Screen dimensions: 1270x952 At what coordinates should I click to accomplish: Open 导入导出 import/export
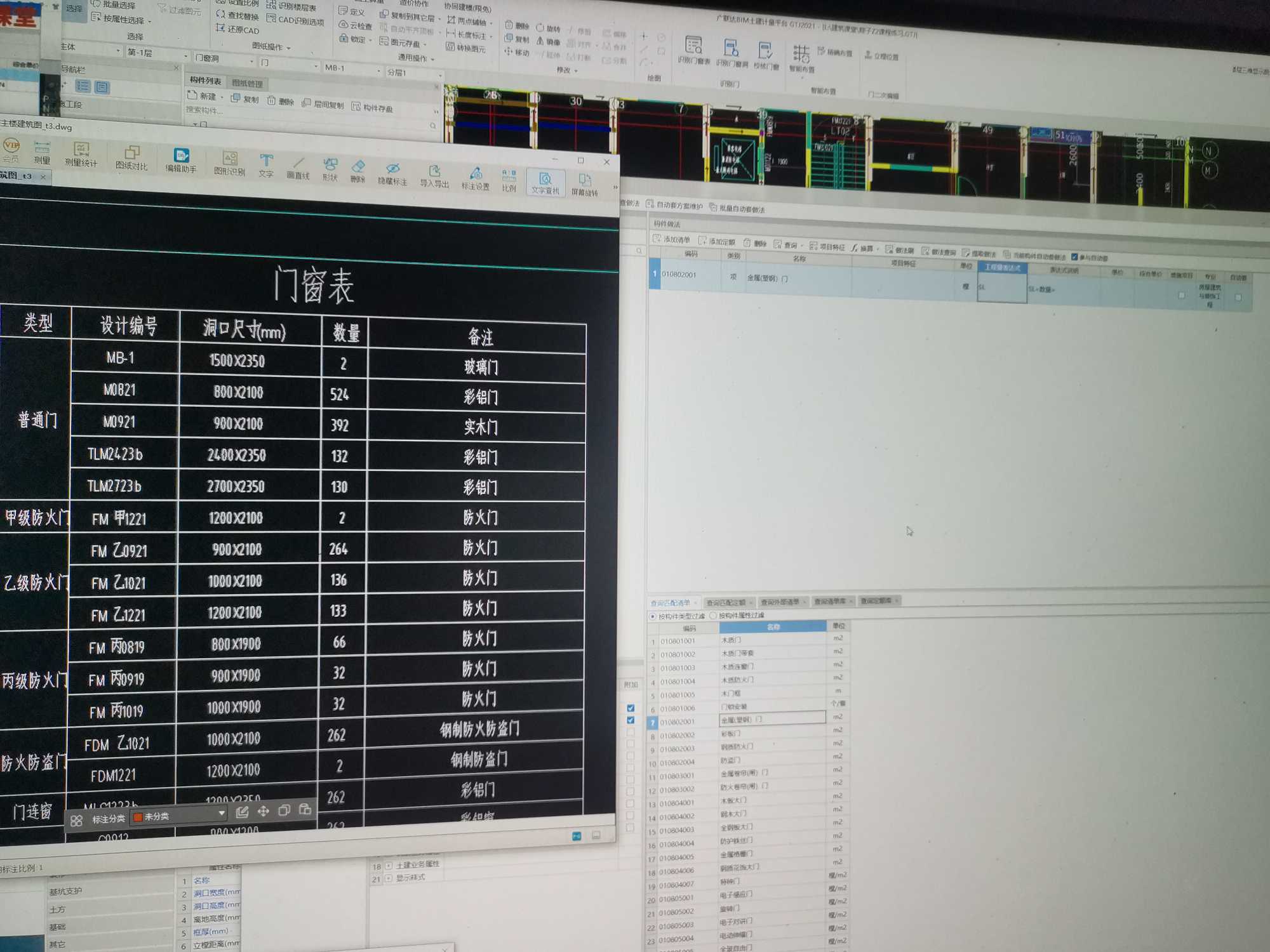(434, 176)
